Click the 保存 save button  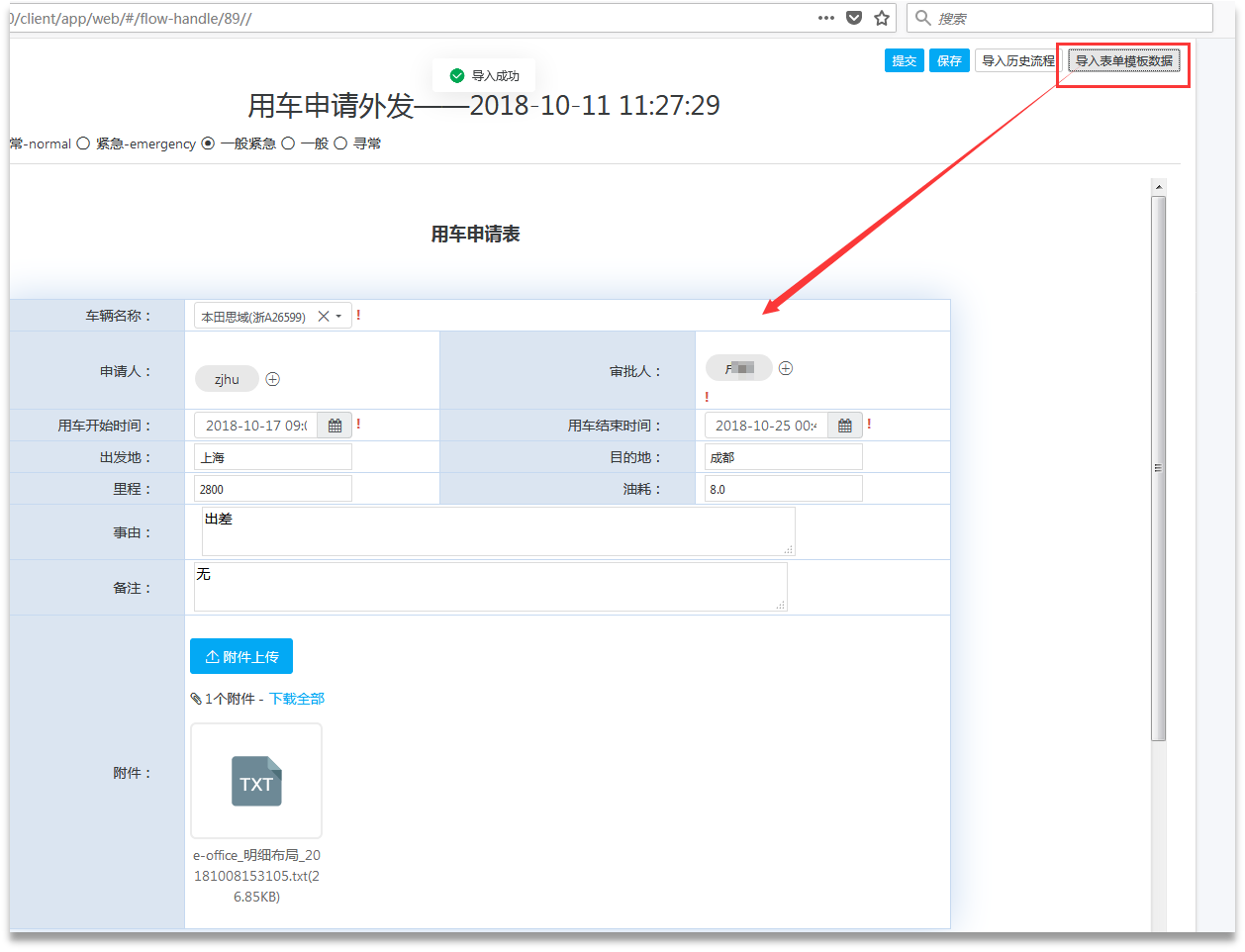pos(949,60)
